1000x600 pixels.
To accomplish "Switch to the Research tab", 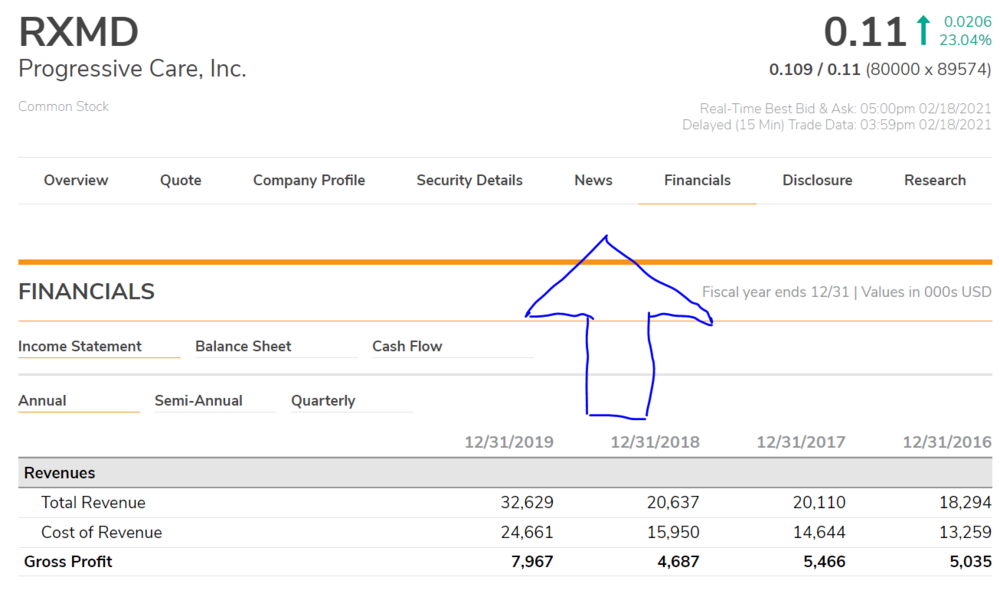I will tap(935, 181).
